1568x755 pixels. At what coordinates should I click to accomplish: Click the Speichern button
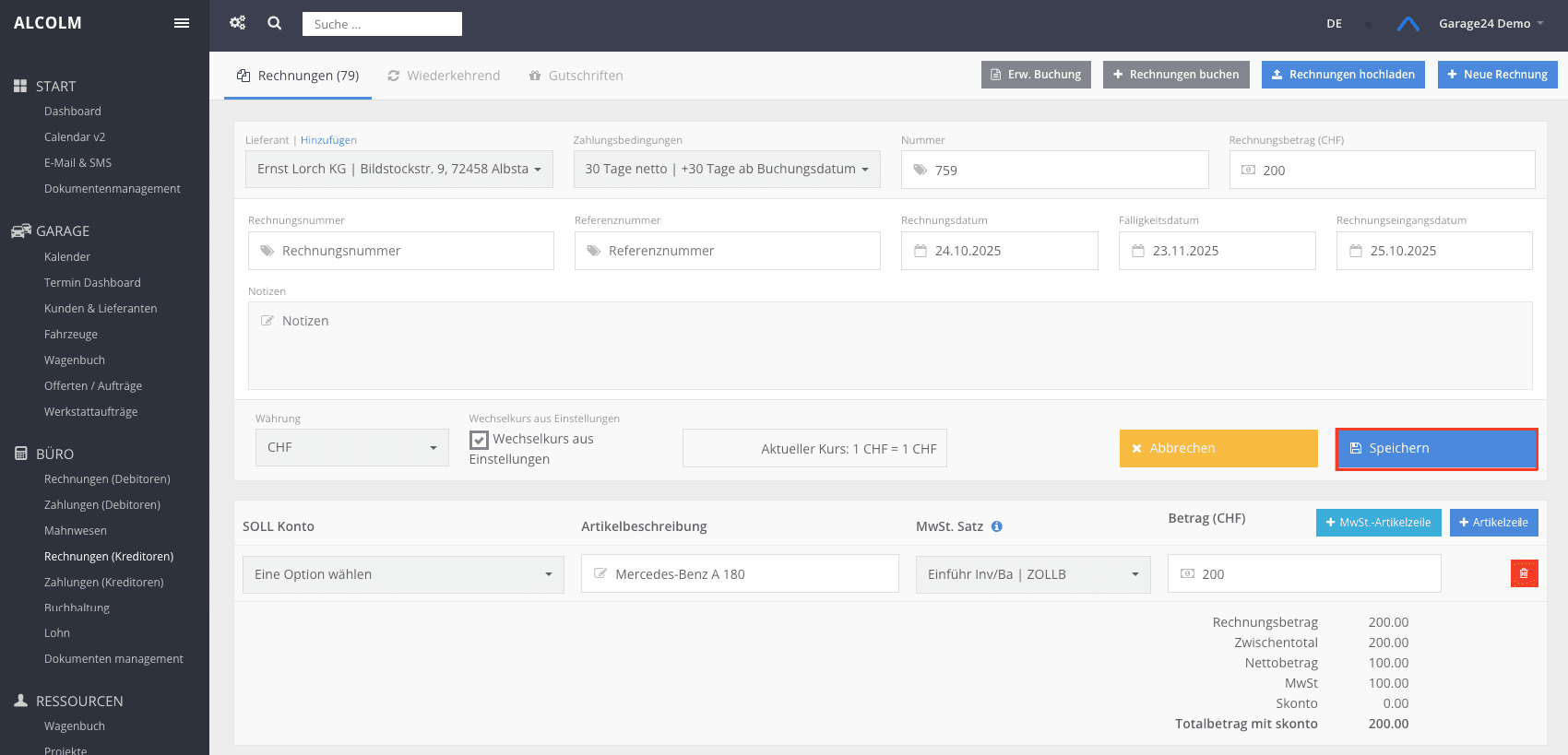[x=1436, y=449]
